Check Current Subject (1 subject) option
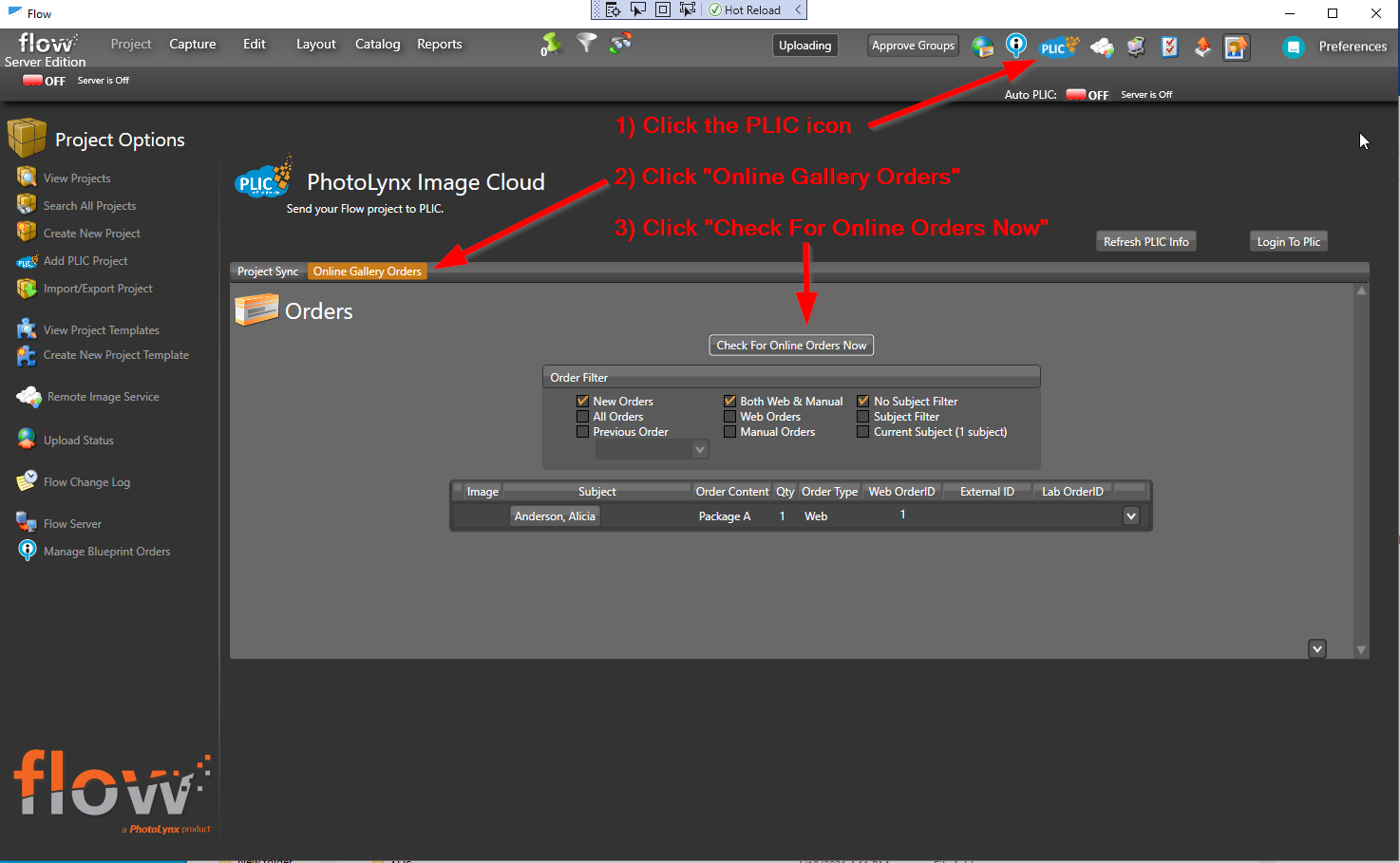 (863, 432)
